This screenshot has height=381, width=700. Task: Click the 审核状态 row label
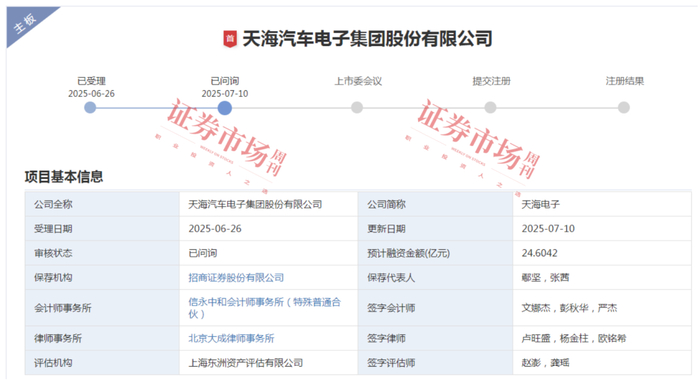point(53,253)
